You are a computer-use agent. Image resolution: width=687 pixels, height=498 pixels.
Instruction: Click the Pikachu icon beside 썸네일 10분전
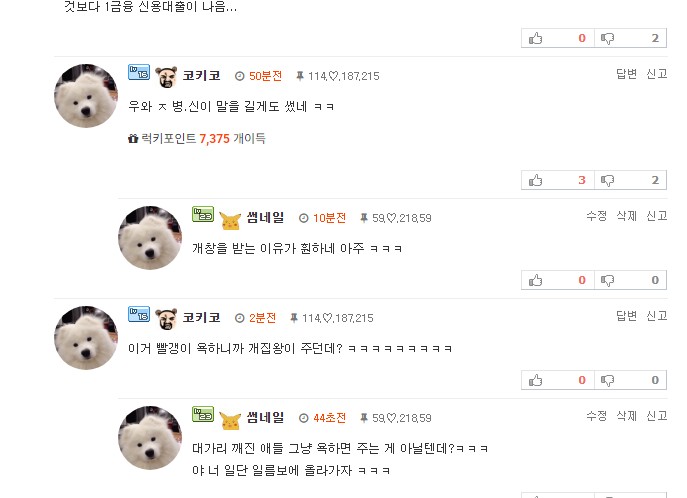tap(230, 220)
